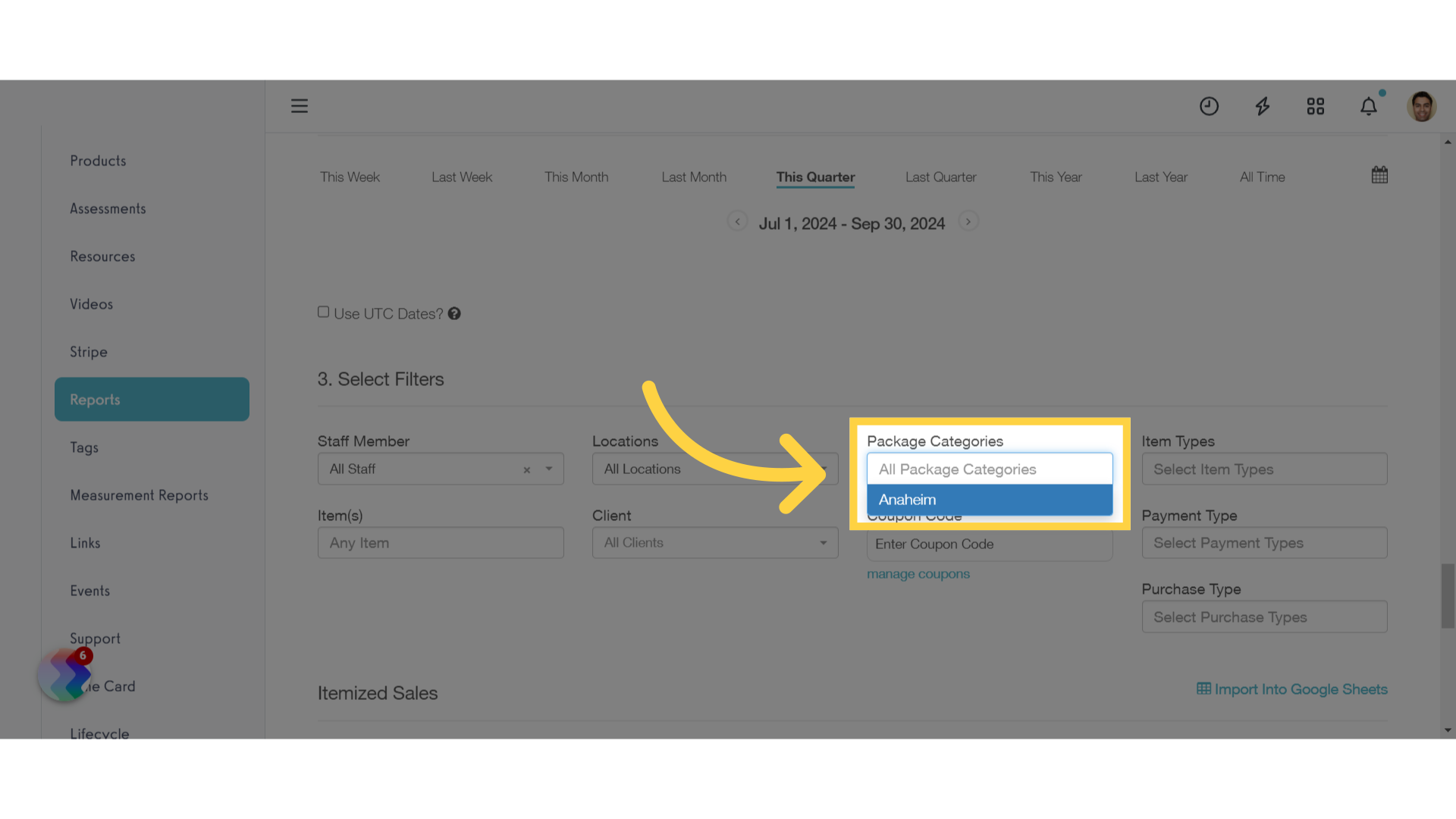Click the Import Into Google Sheets icon
Viewport: 1456px width, 819px height.
coord(1204,689)
